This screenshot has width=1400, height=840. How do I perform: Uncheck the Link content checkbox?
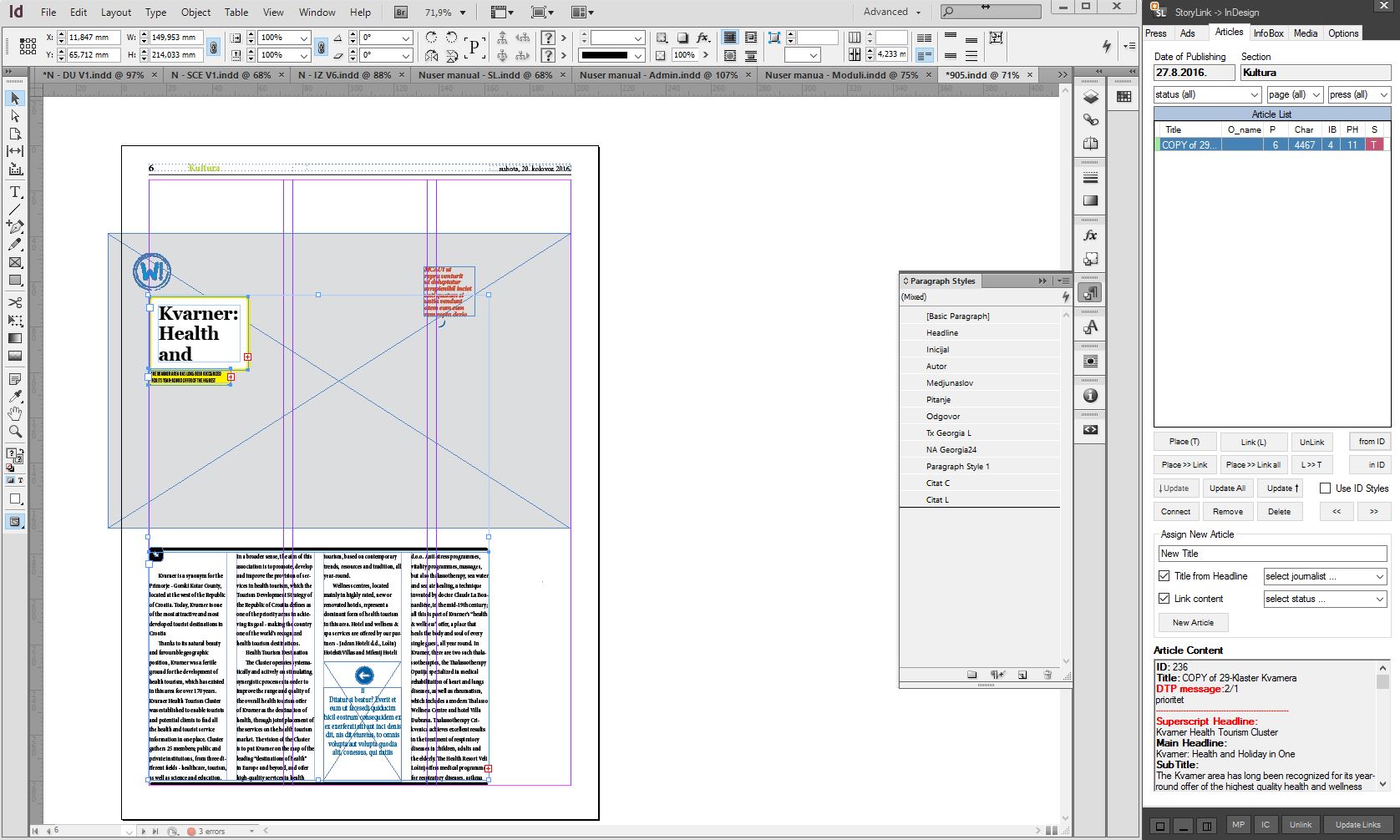(x=1164, y=599)
